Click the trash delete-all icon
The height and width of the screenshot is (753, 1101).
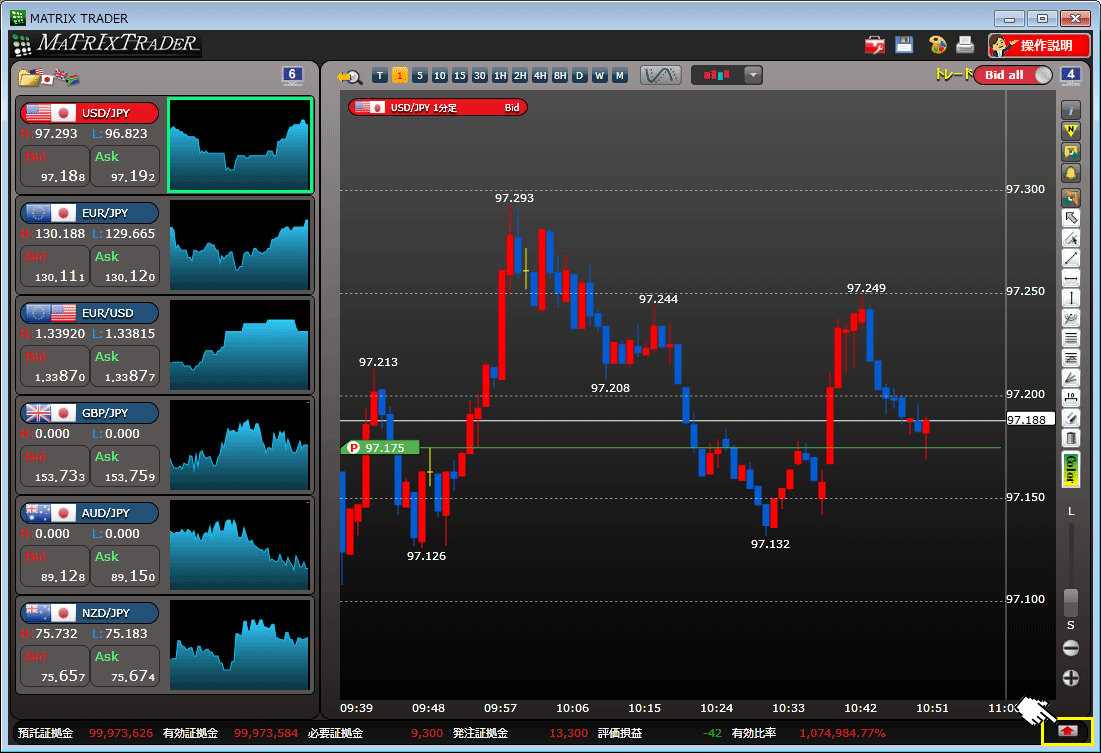(1070, 438)
